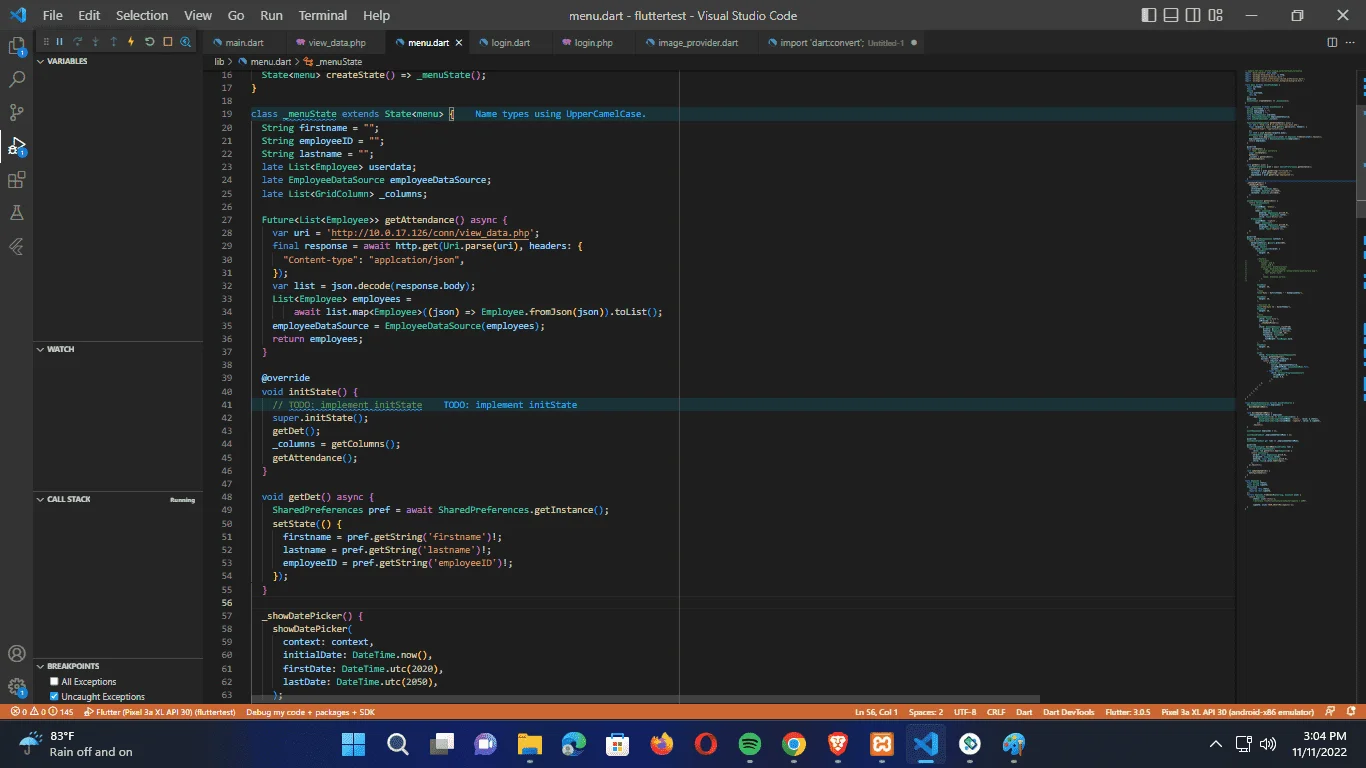Image resolution: width=1366 pixels, height=768 pixels.
Task: Change line ending via CRLF
Action: coord(996,712)
